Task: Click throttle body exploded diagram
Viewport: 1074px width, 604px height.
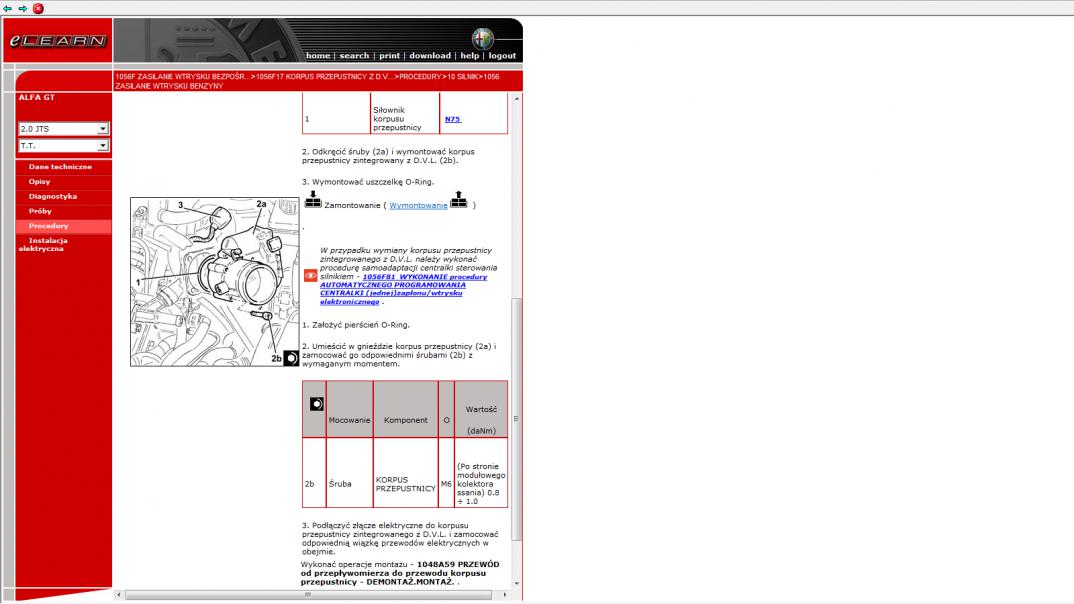Action: 215,282
